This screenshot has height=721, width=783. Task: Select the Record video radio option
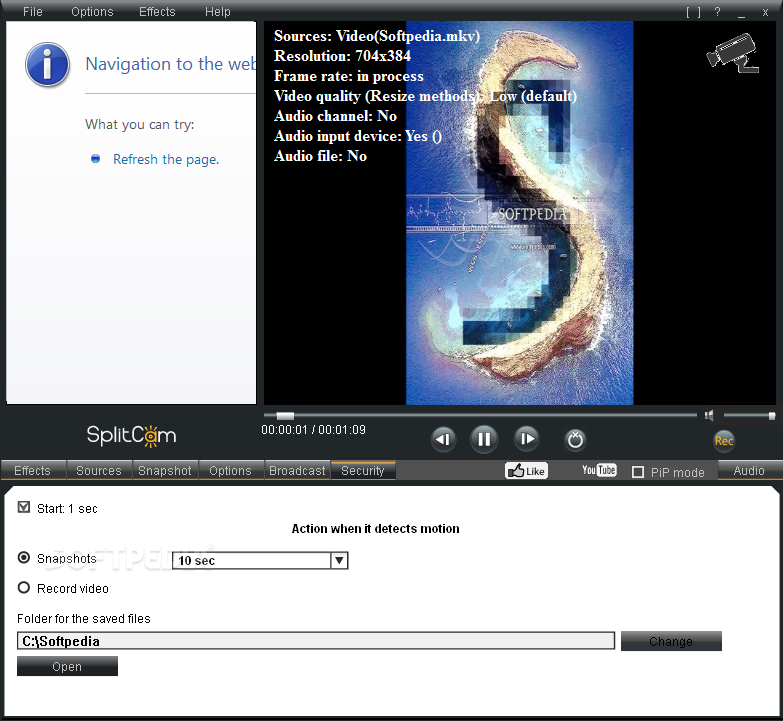click(x=23, y=588)
